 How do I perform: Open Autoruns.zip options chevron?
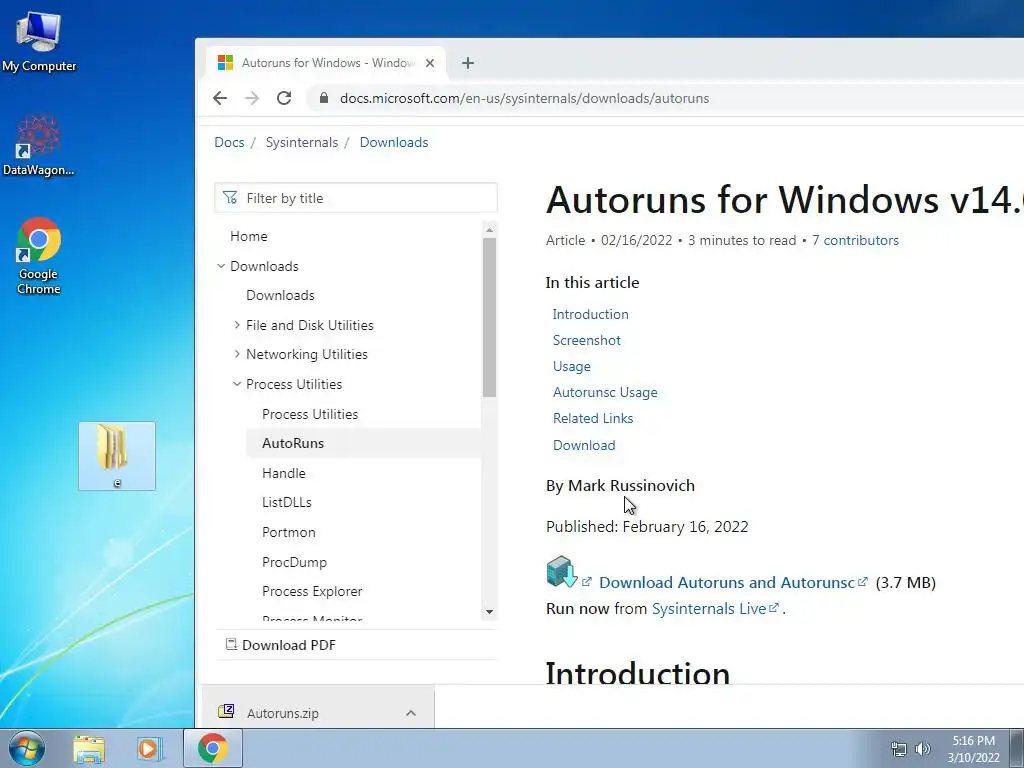[411, 713]
